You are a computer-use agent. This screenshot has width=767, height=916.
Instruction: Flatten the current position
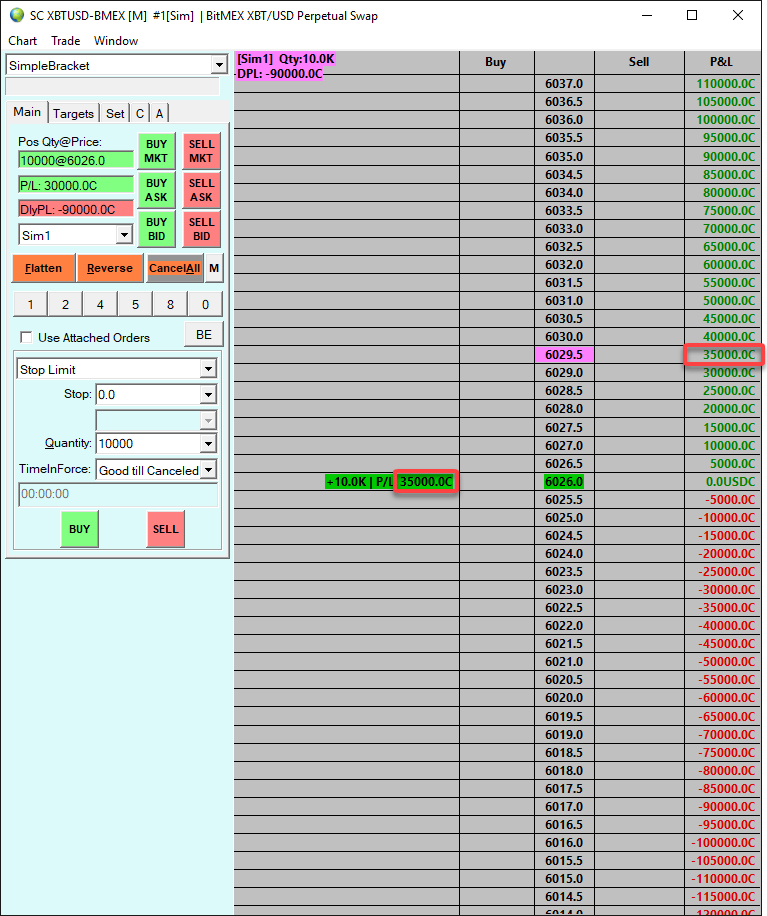[x=44, y=268]
